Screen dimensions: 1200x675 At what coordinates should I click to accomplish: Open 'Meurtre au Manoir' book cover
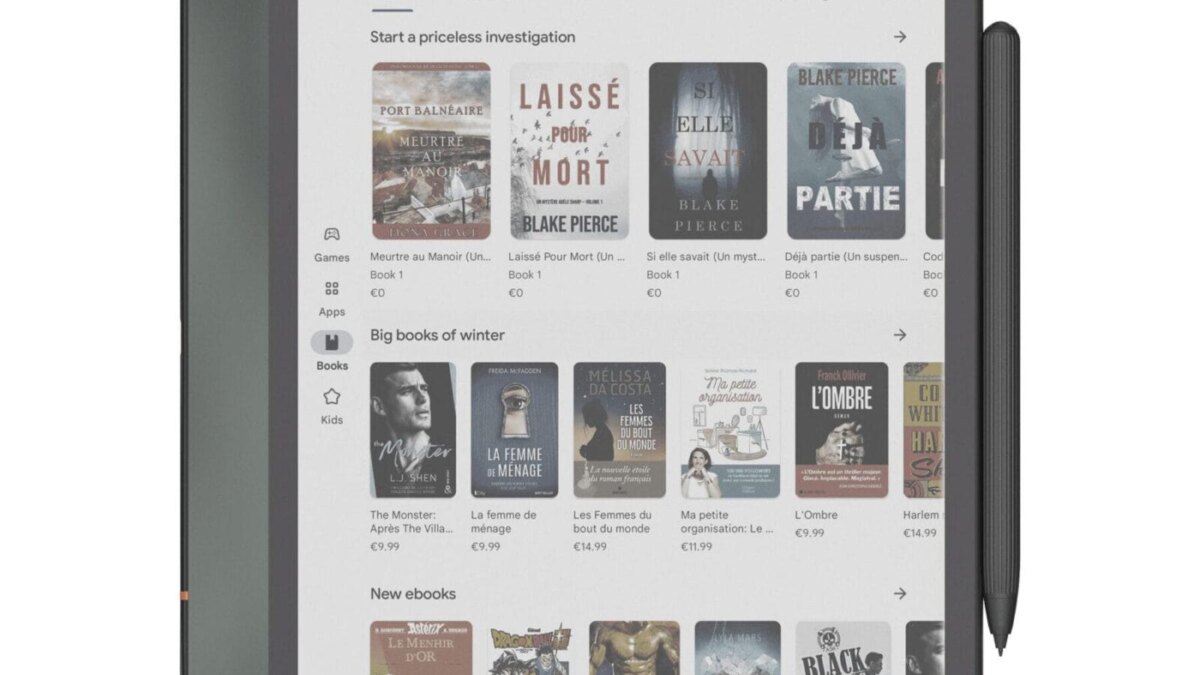[x=431, y=151]
